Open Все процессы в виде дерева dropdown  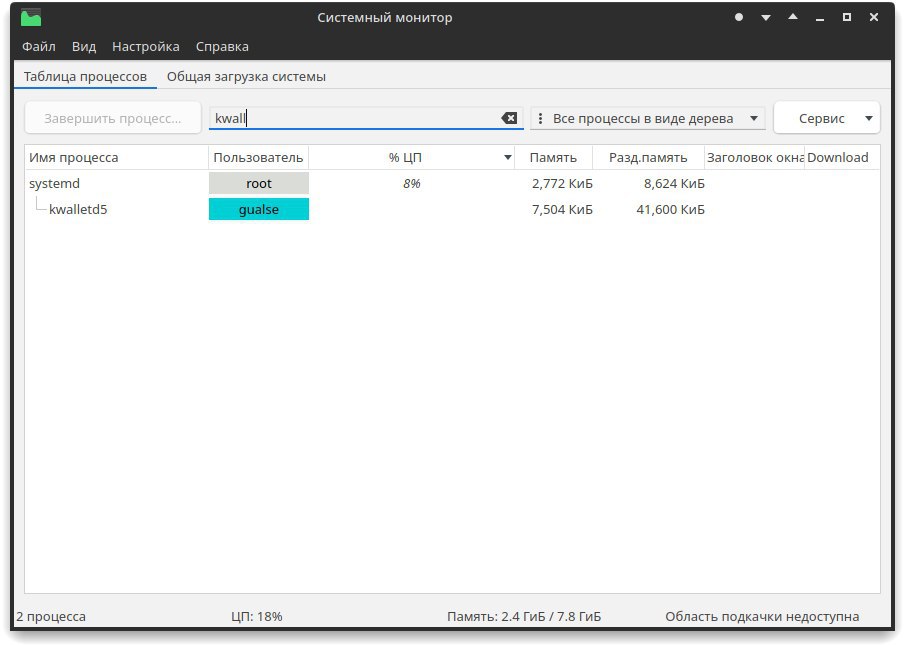(x=648, y=118)
